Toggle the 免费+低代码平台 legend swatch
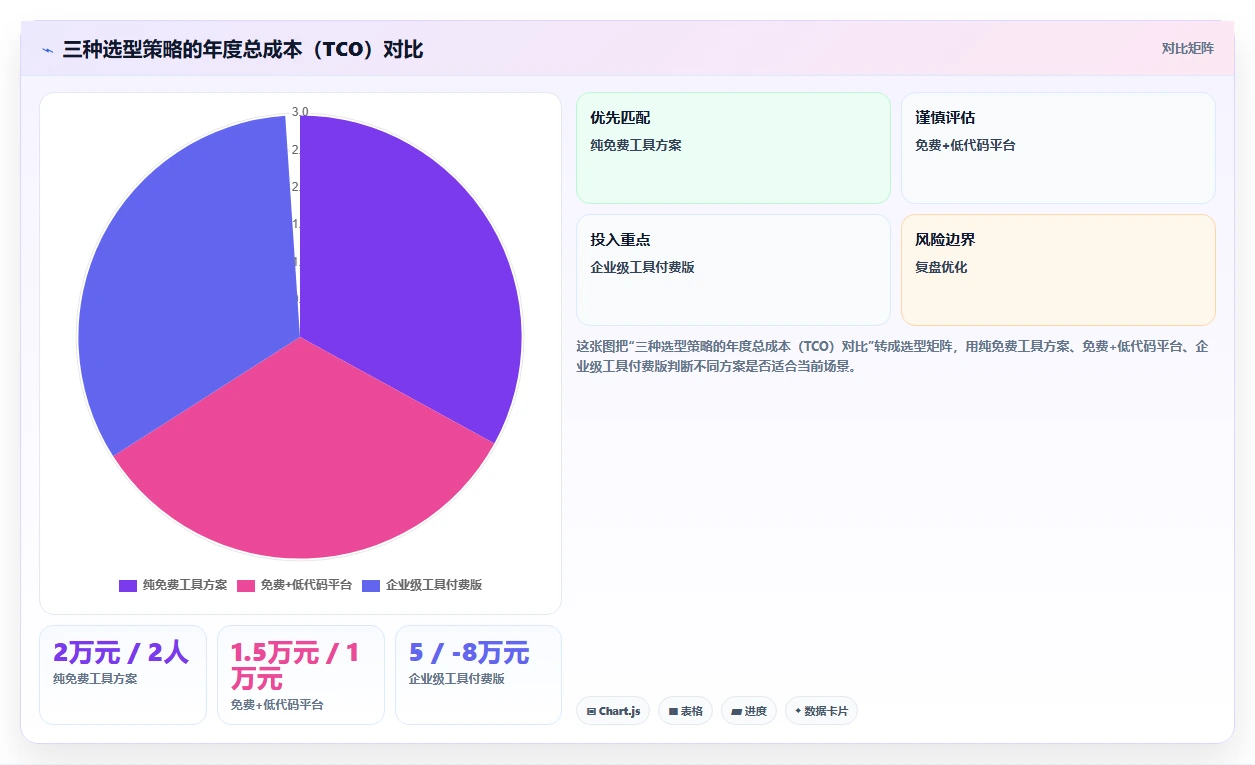Image resolution: width=1255 pixels, height=765 pixels. click(x=246, y=585)
